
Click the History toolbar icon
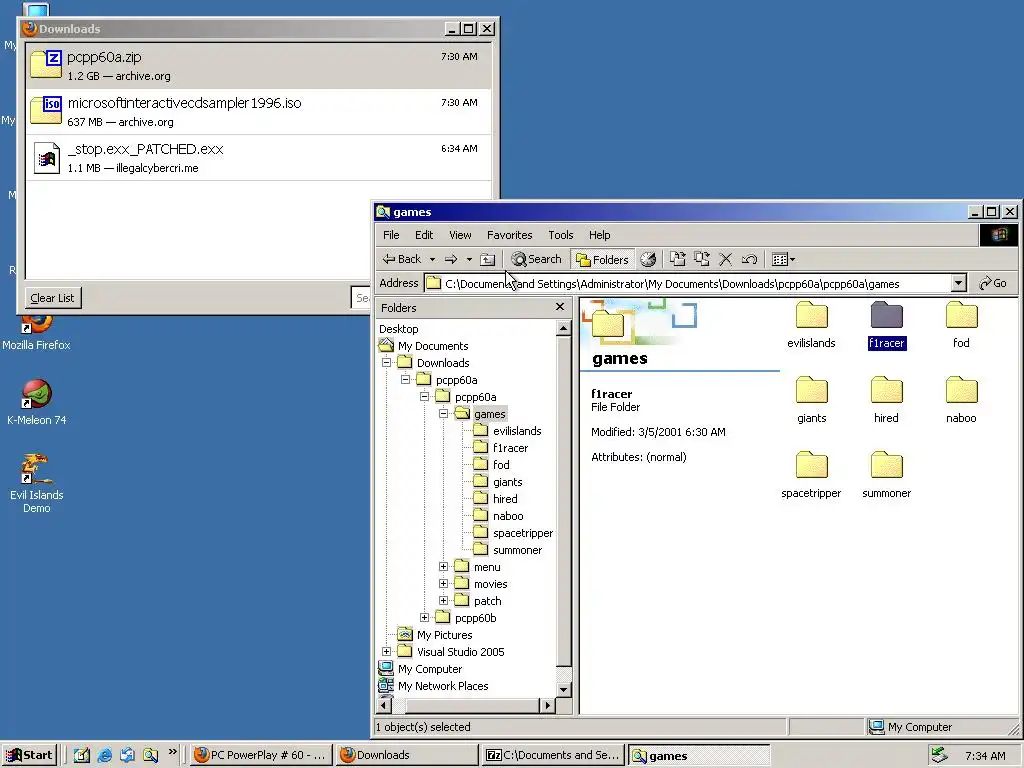(x=648, y=259)
